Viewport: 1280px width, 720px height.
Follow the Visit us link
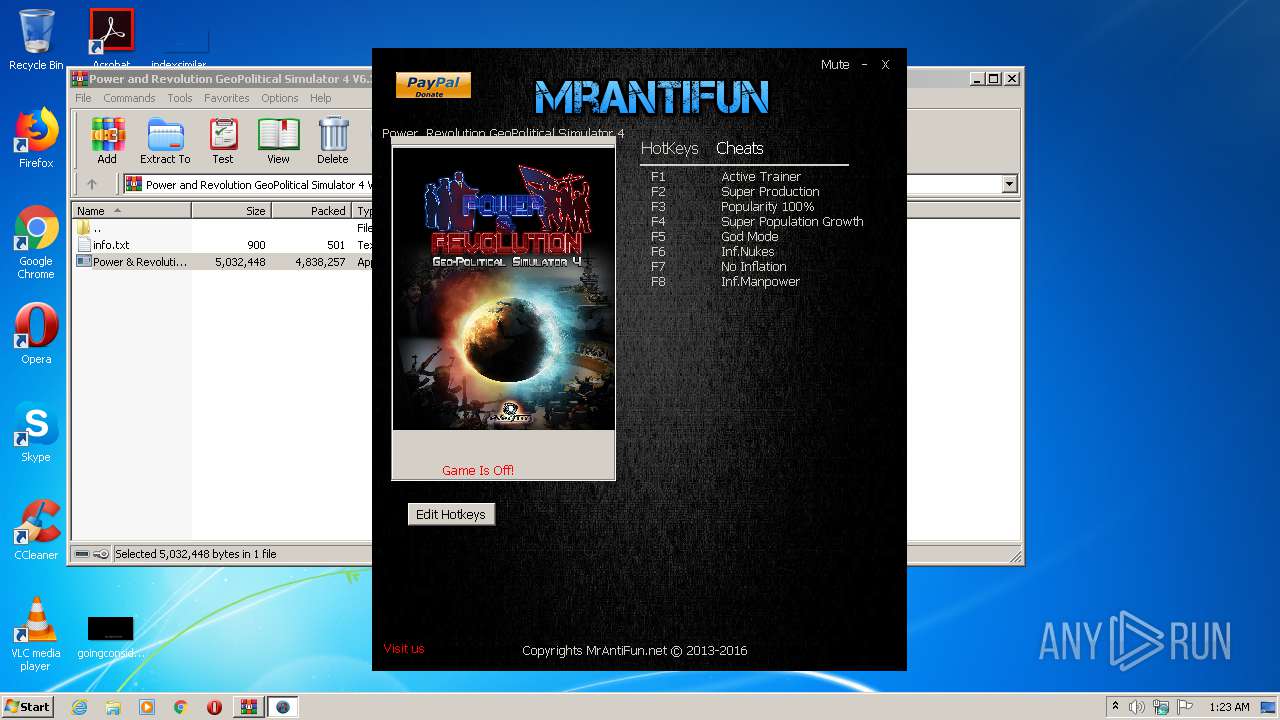click(x=404, y=648)
